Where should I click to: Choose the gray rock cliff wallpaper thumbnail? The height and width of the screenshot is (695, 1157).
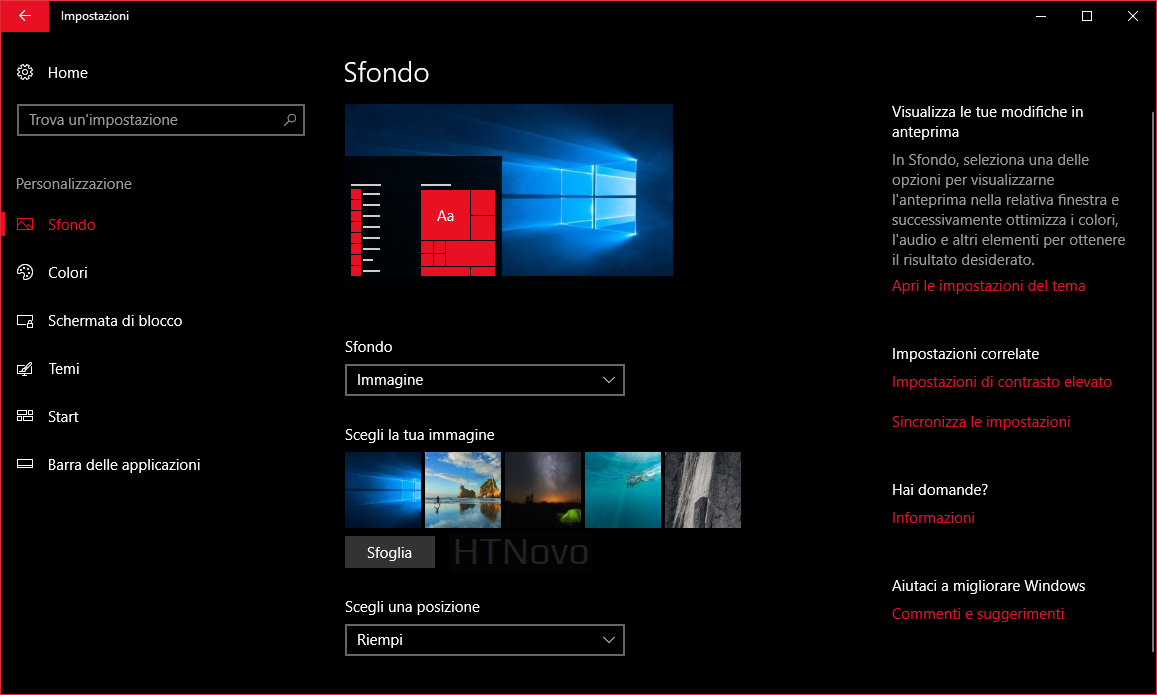[x=702, y=490]
